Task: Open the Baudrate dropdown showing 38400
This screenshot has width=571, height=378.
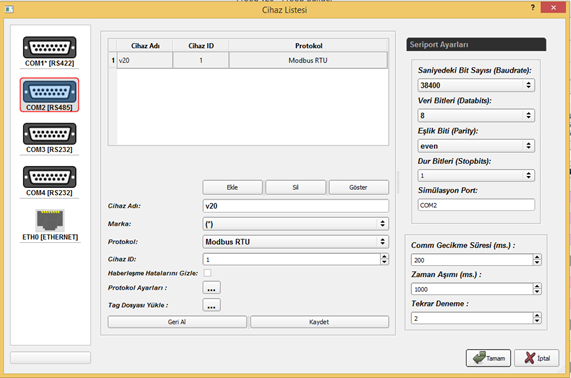Action: 476,85
